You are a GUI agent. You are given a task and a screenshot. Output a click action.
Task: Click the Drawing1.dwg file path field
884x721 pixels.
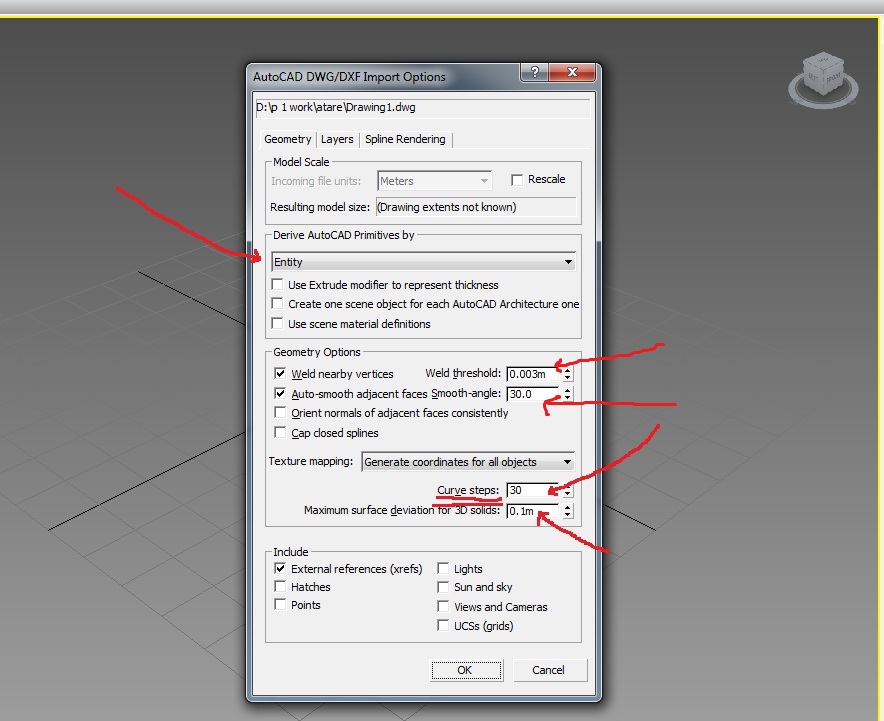(423, 108)
